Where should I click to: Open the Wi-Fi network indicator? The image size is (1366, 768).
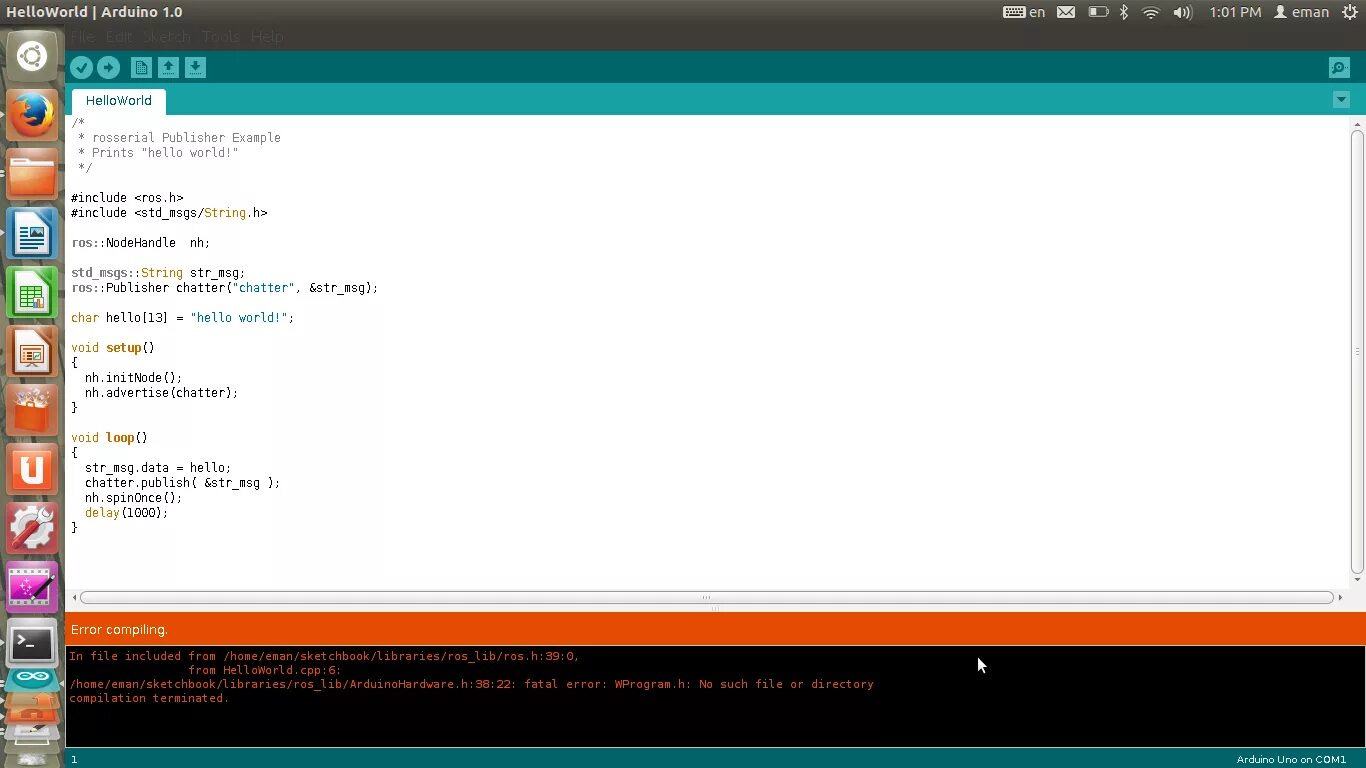[1151, 12]
